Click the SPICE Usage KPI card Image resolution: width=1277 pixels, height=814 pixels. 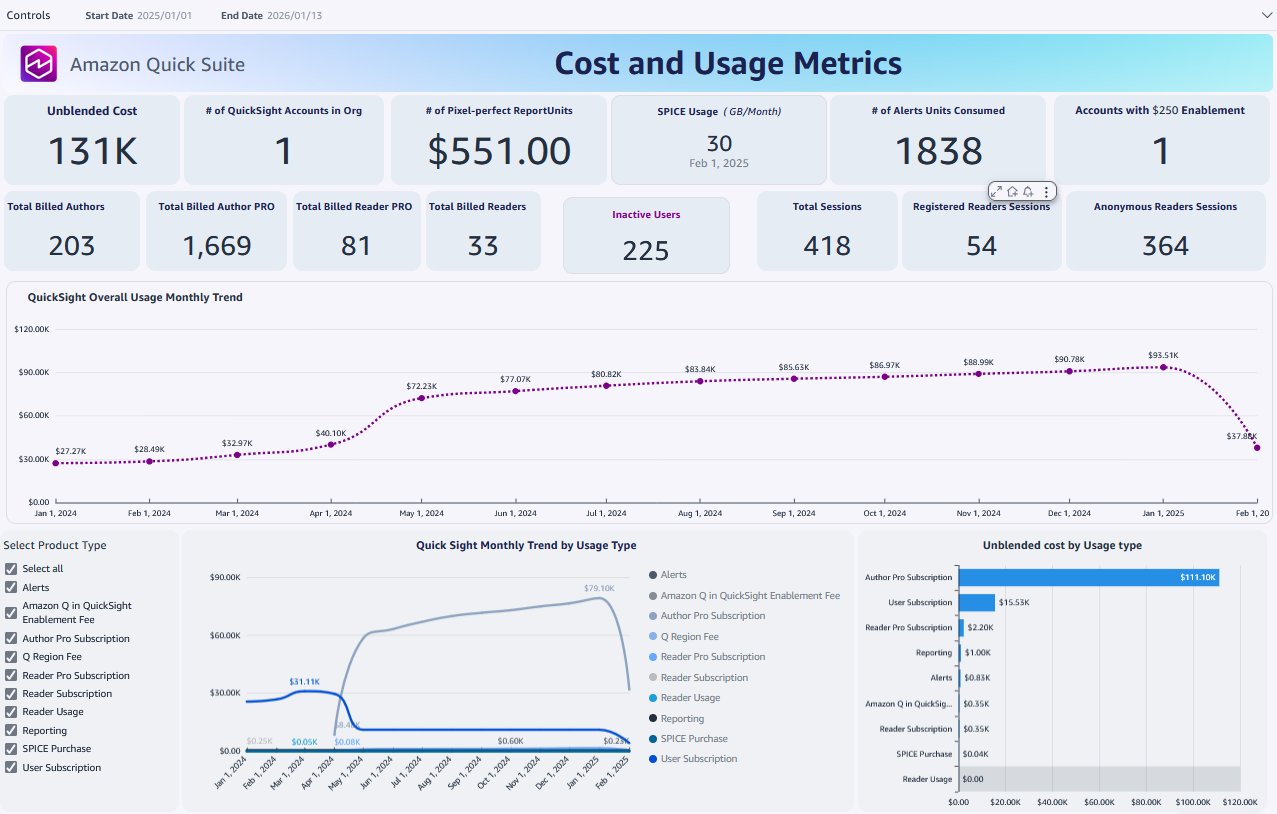(719, 140)
